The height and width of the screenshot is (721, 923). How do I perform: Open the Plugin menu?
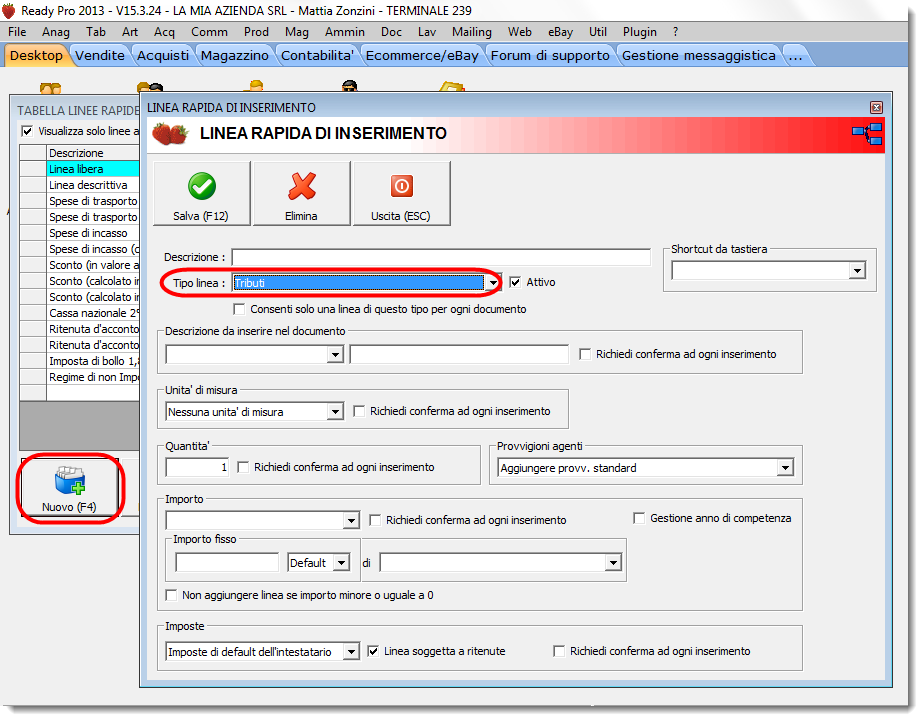point(640,32)
